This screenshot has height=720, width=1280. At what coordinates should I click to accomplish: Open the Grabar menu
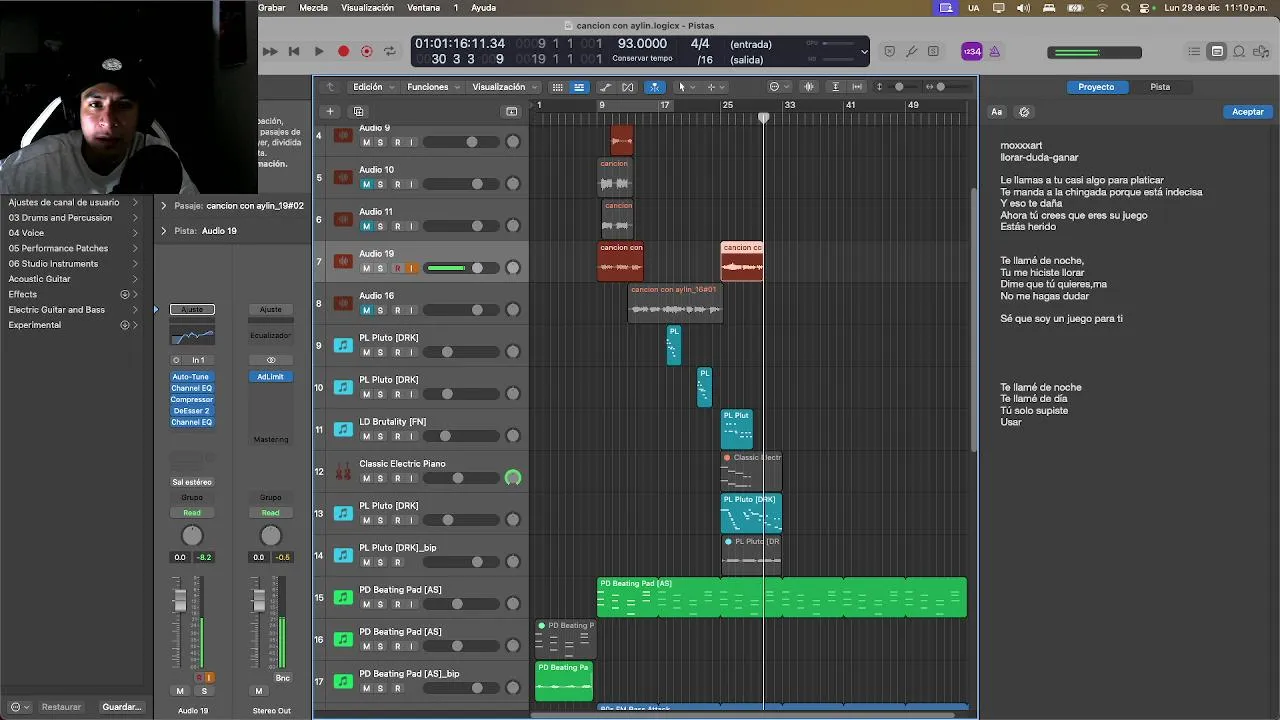point(272,7)
